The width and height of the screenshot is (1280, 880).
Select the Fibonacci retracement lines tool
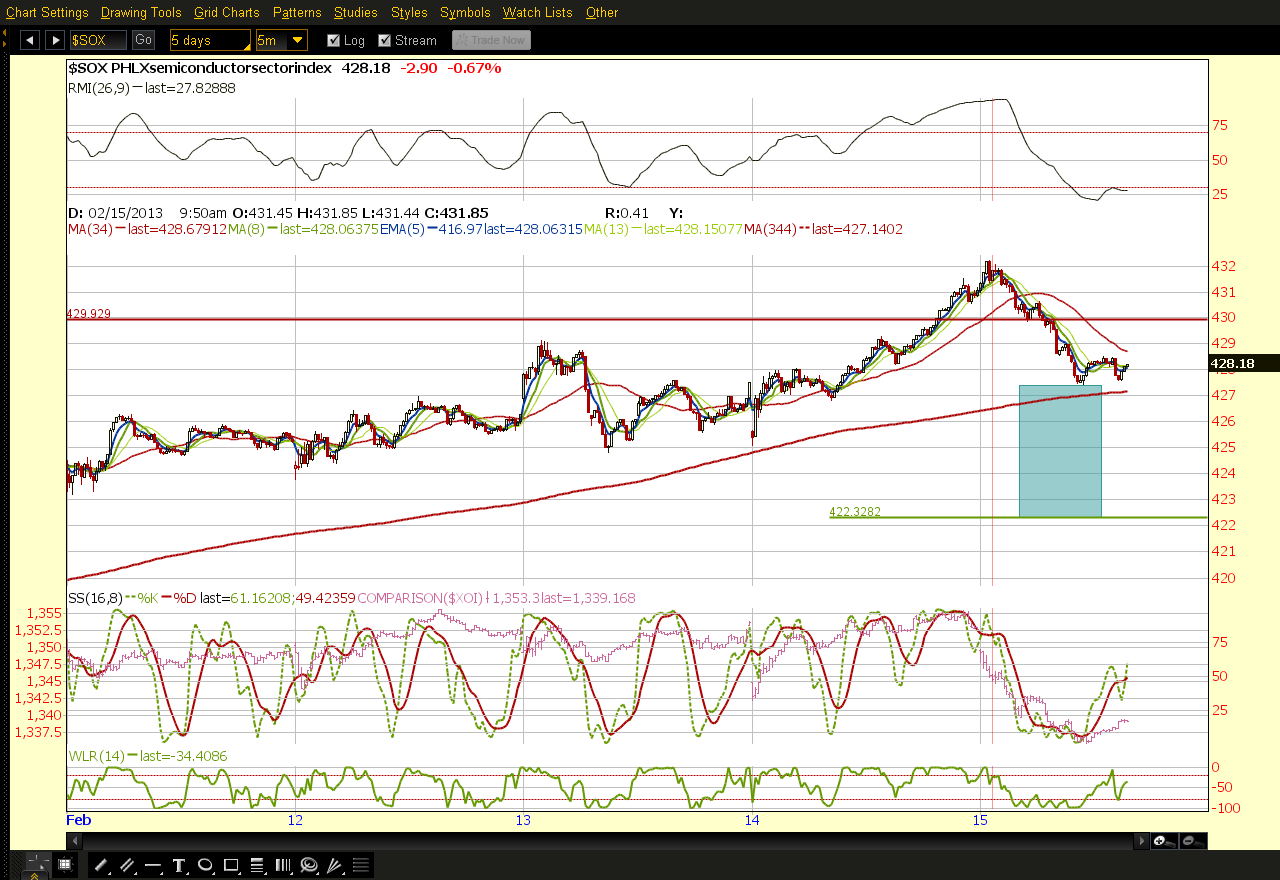pyautogui.click(x=257, y=865)
